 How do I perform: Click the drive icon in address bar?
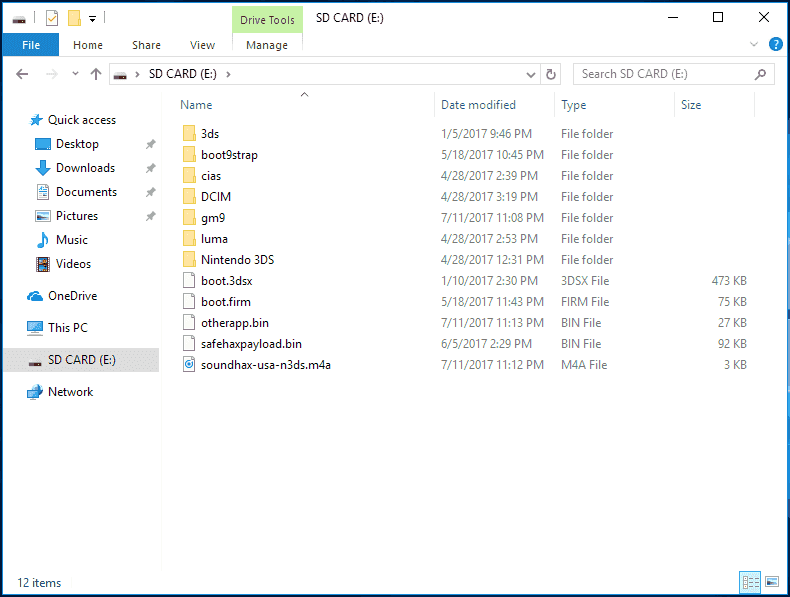click(120, 75)
